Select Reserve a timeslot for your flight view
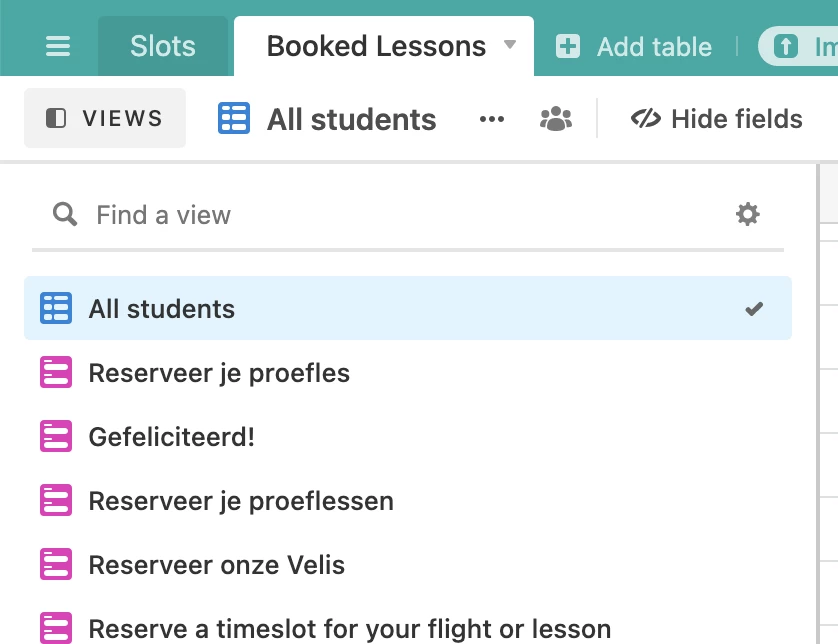The height and width of the screenshot is (644, 838). pos(408,627)
